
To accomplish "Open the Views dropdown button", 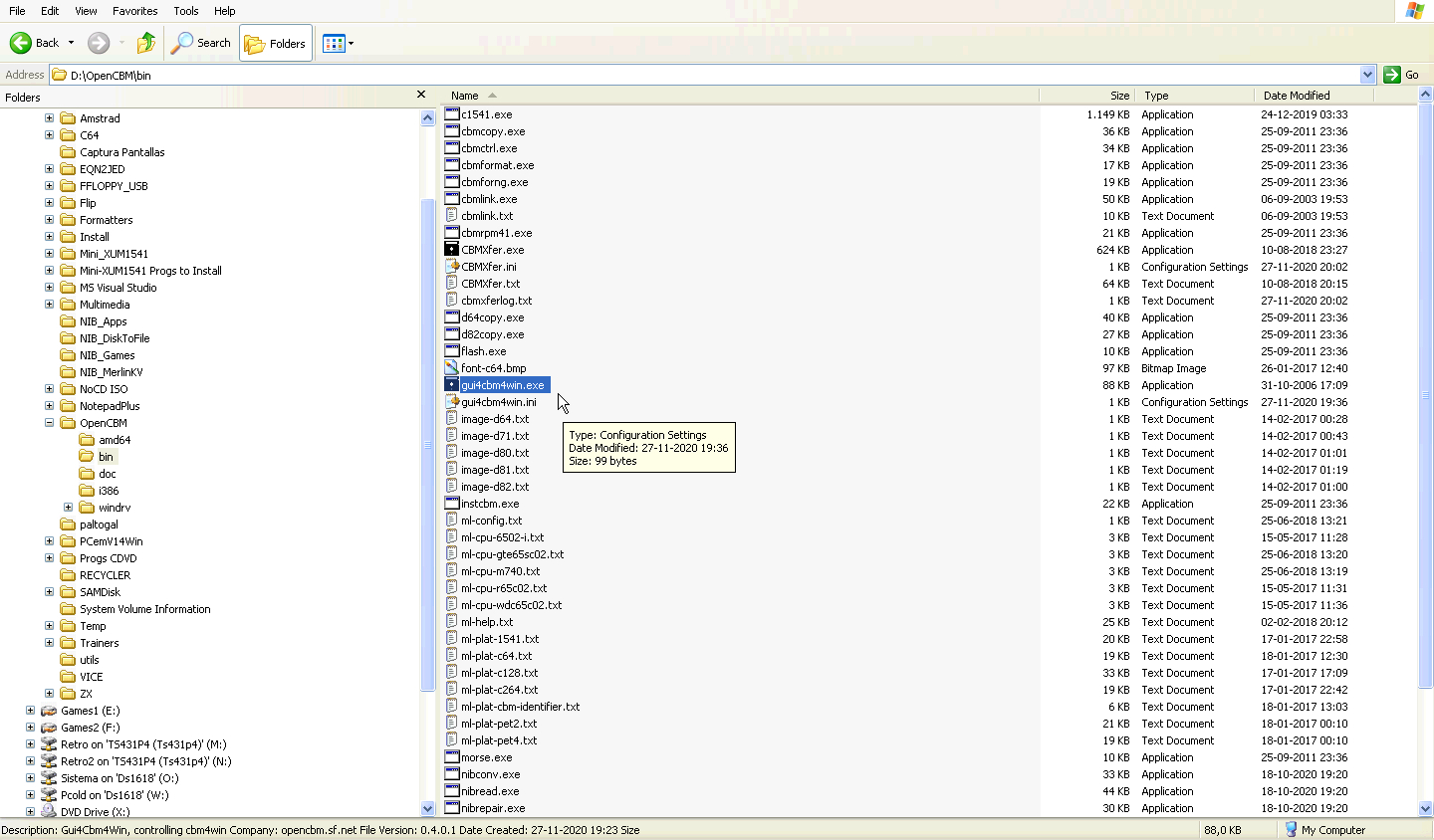I will click(x=338, y=43).
